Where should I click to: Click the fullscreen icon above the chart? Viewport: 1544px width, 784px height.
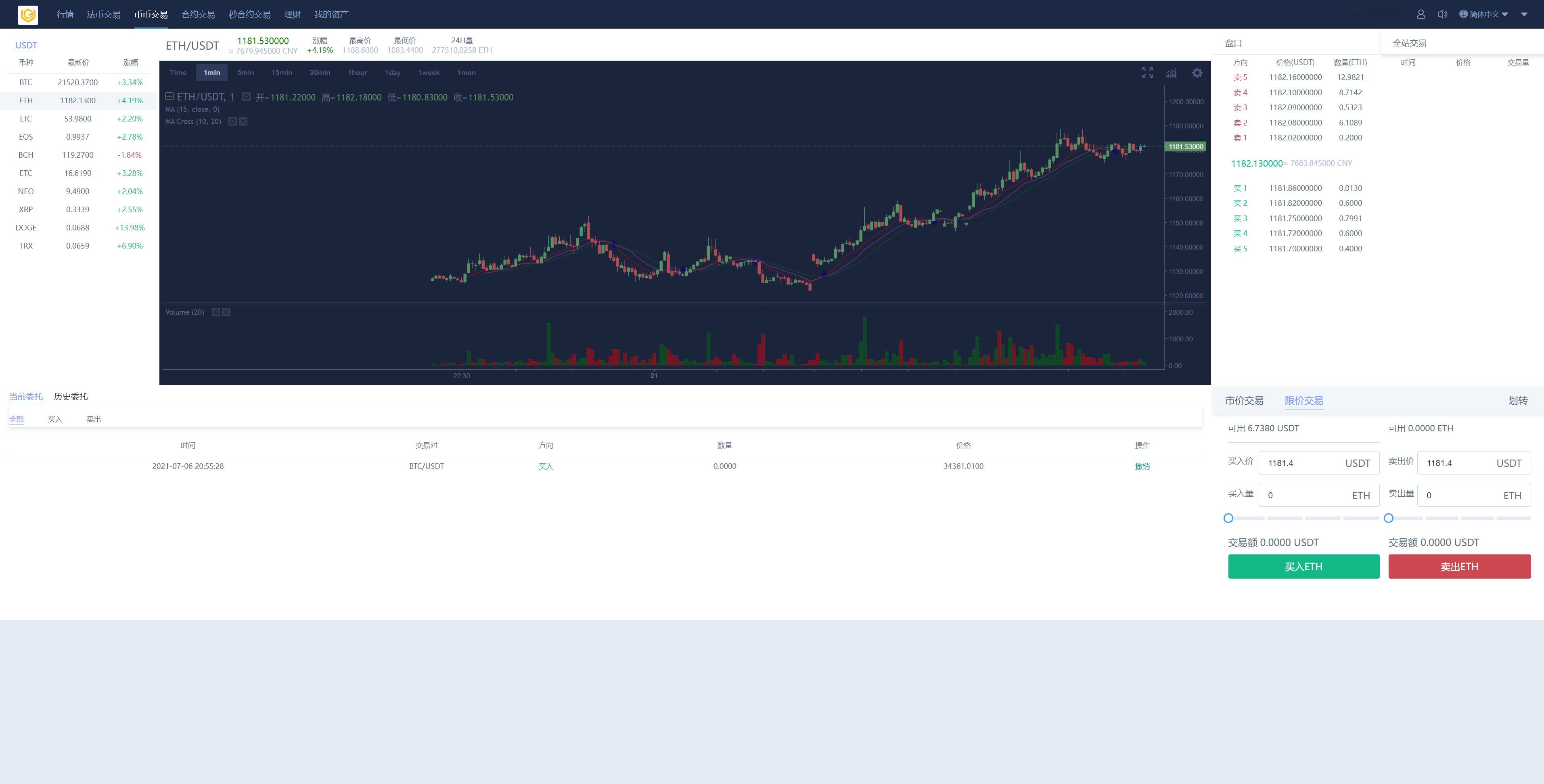pos(1147,73)
